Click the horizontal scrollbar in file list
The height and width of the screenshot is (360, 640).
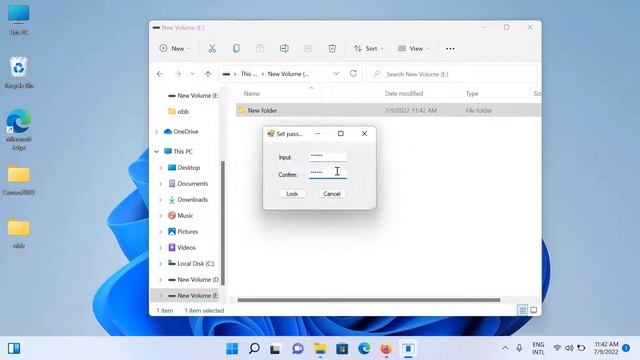[369, 300]
